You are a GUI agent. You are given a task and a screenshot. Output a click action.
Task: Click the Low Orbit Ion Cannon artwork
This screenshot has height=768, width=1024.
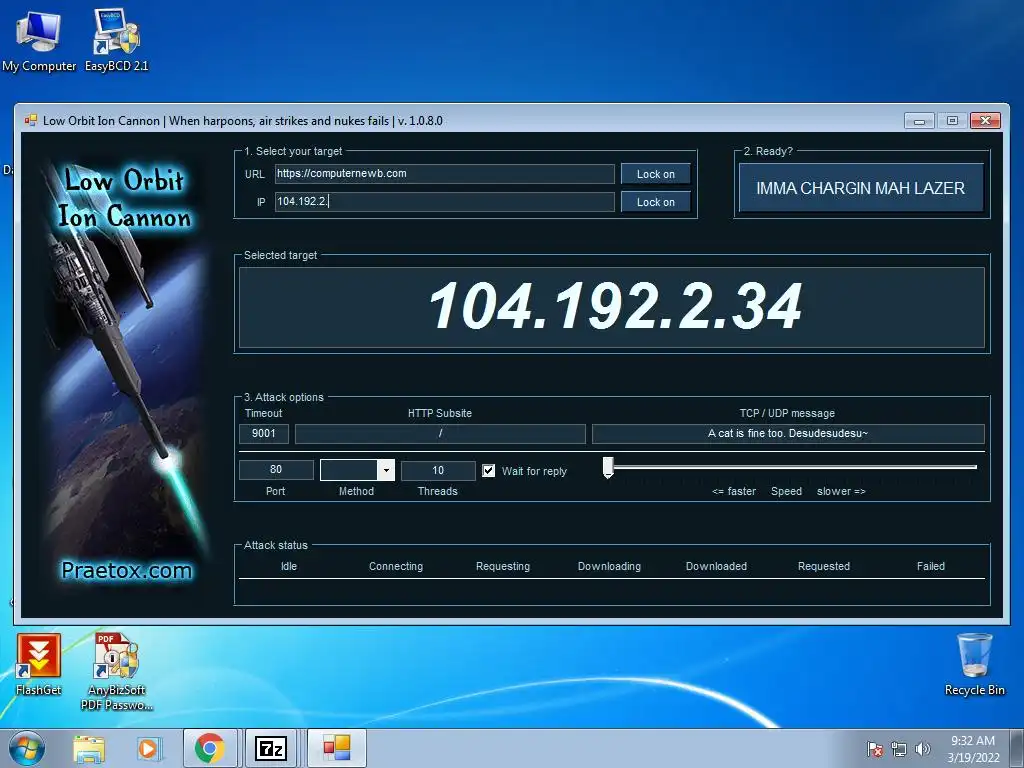124,376
